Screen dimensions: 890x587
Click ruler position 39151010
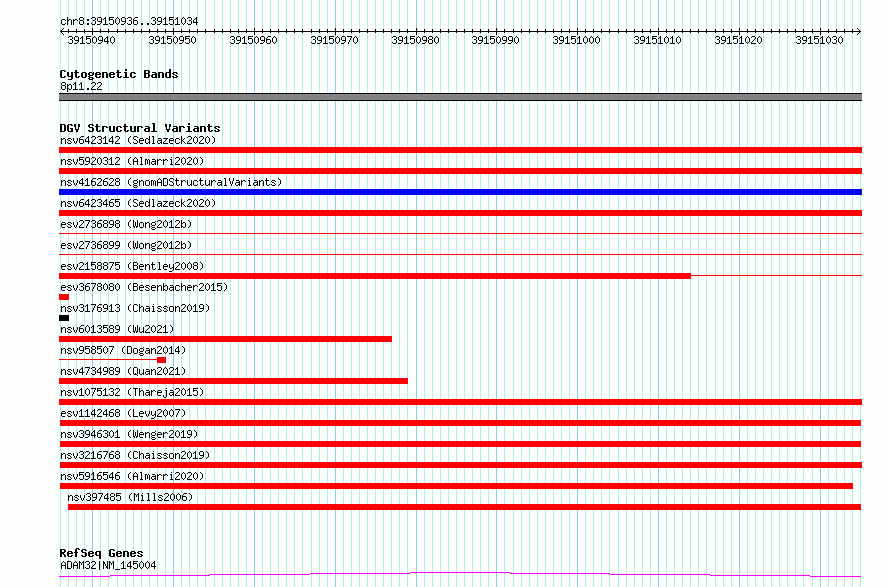pos(657,40)
